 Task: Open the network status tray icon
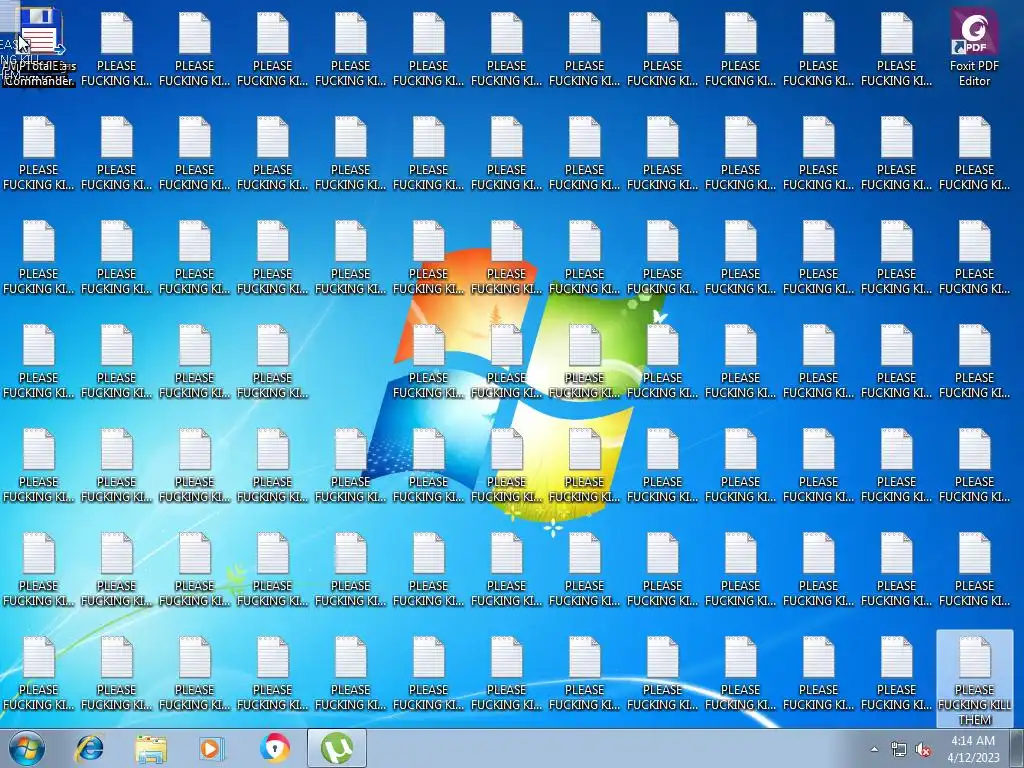point(899,749)
